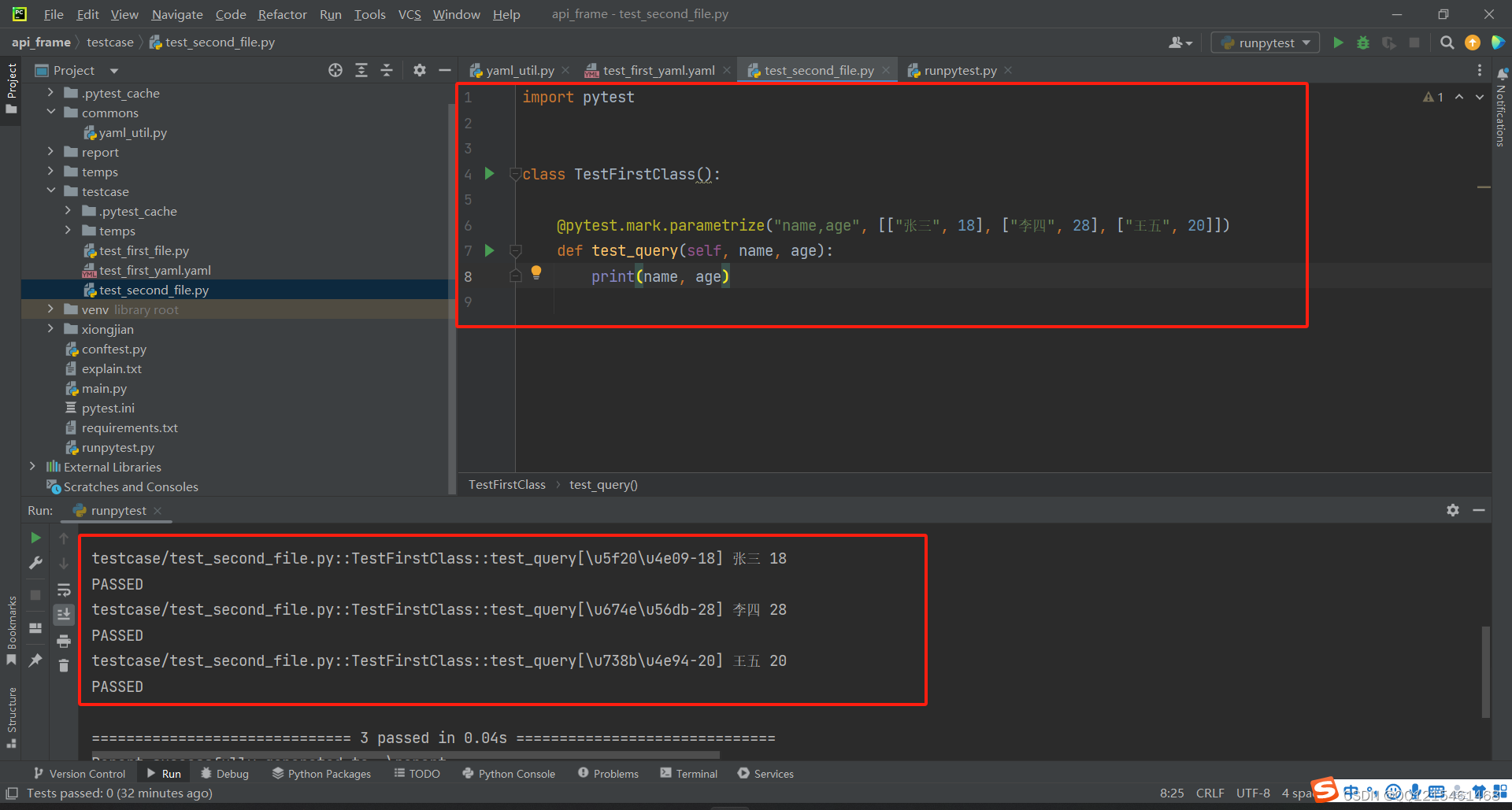Select yaml_util.py in project tree

tap(125, 132)
